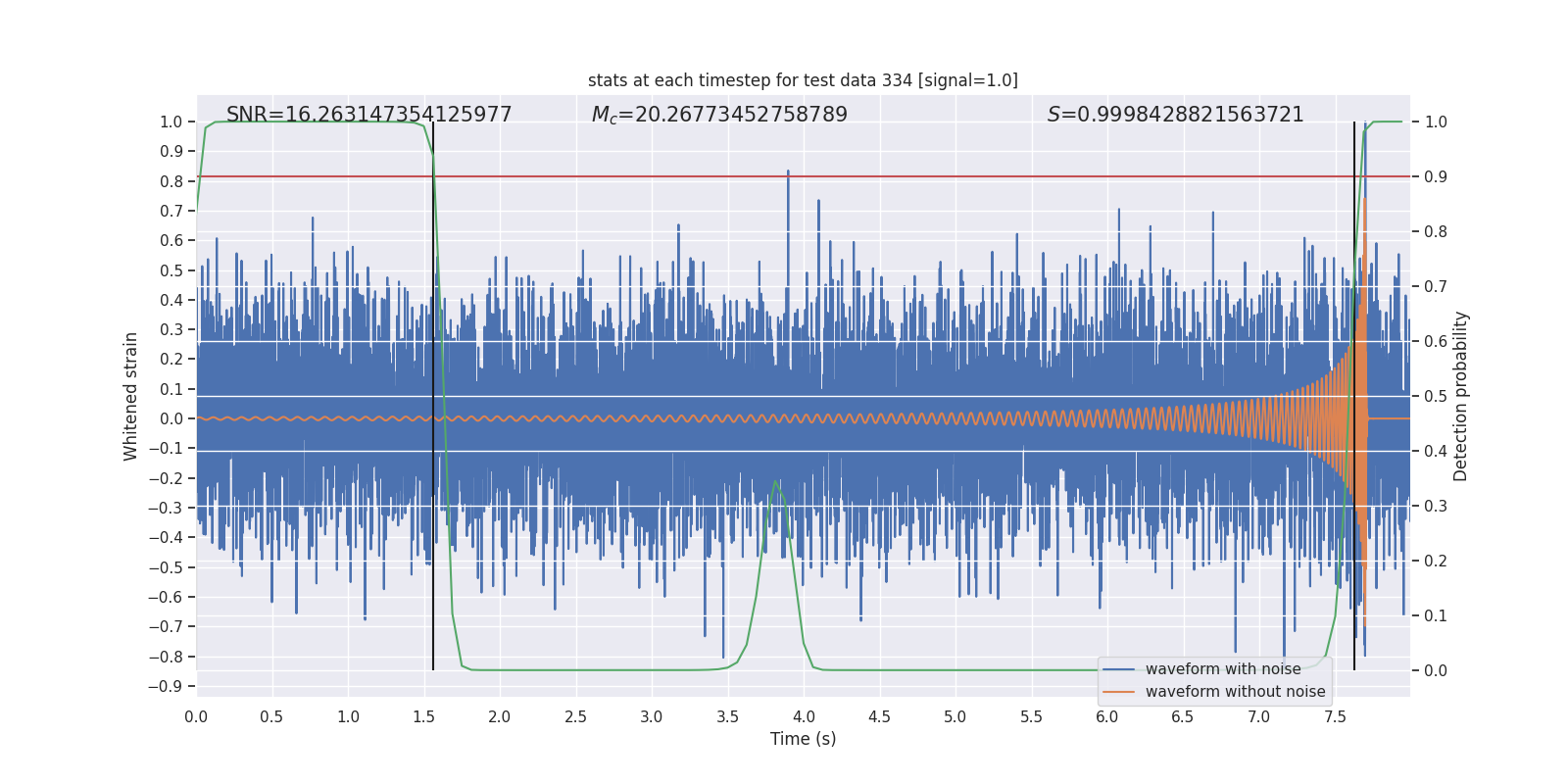Click the chirp mass Mc annotation

(719, 115)
